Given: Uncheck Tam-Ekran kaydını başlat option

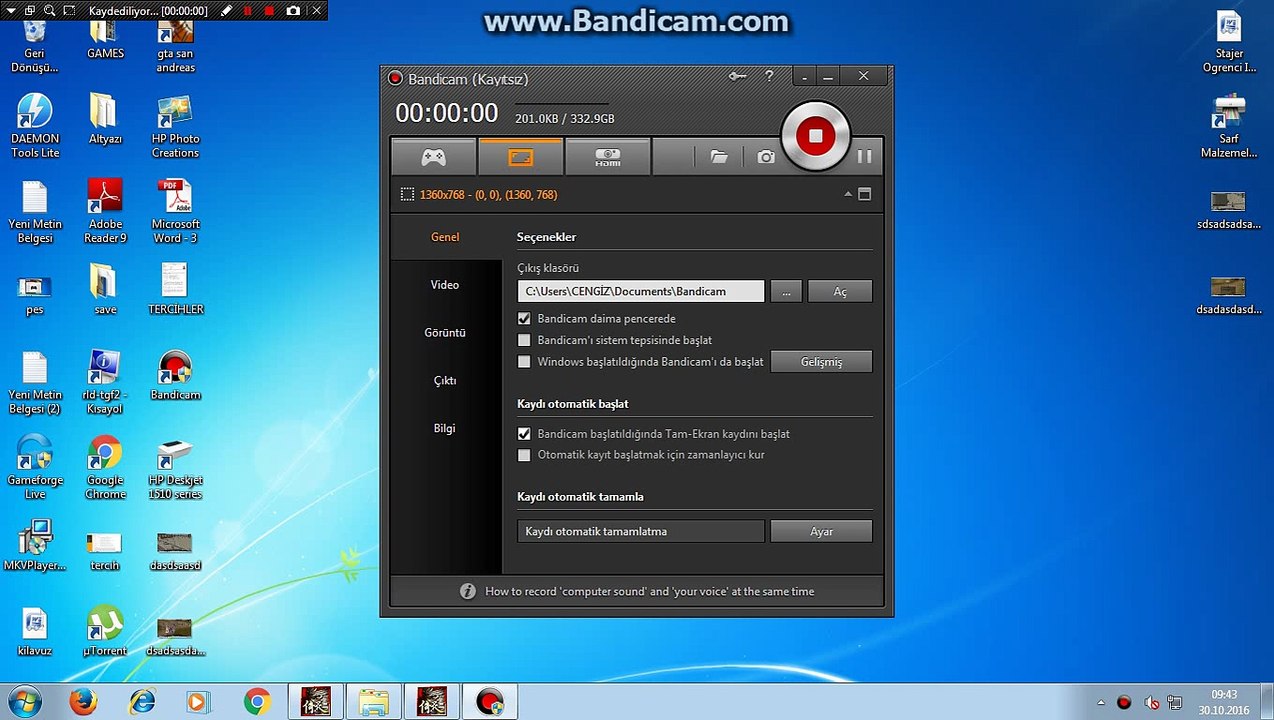Looking at the screenshot, I should pyautogui.click(x=524, y=434).
